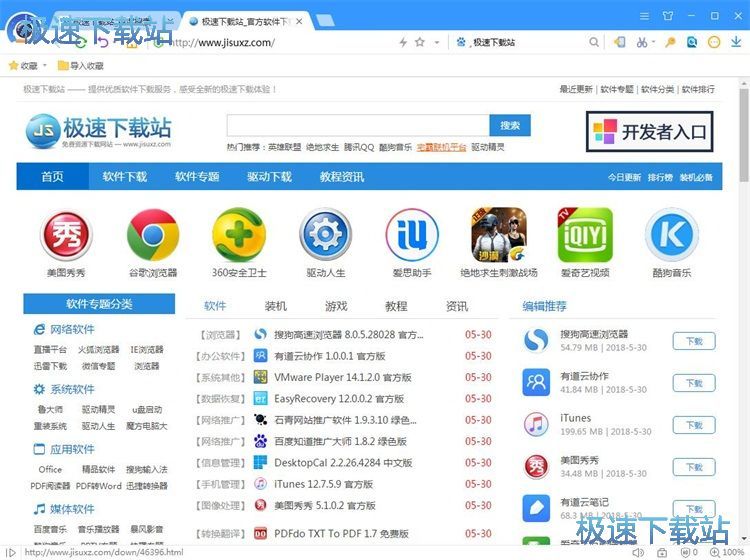Open 百度知道推广大师 1.8.2 绿色版 entry

(340, 441)
